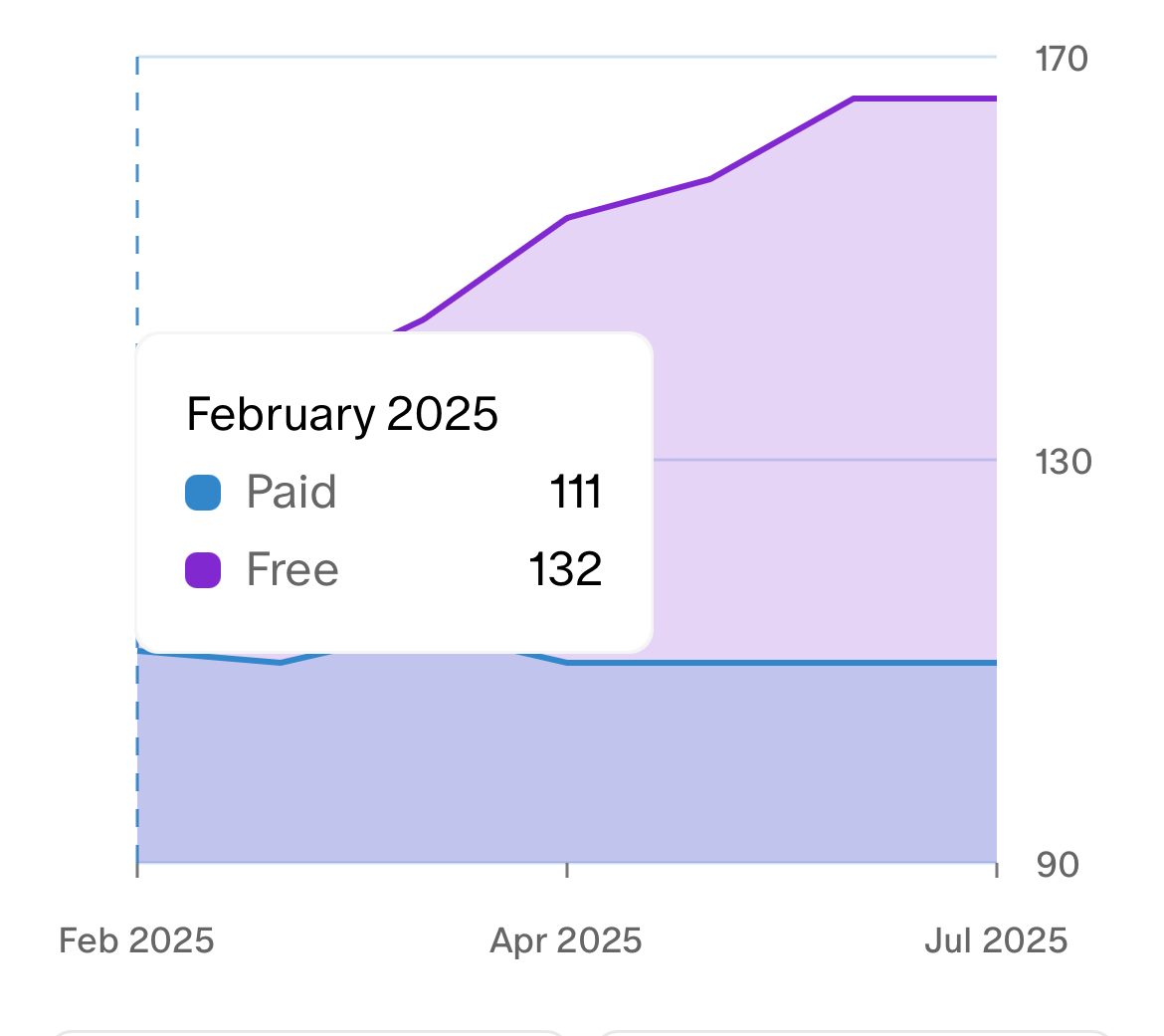
Task: Click the February 2025 tooltip title
Action: (342, 414)
